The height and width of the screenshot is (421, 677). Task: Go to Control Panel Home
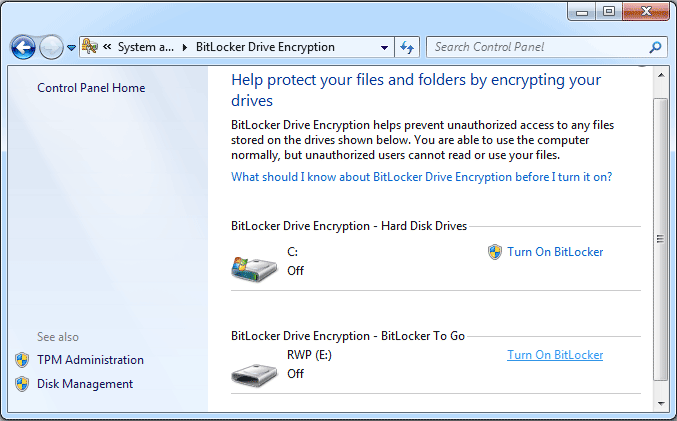(91, 88)
